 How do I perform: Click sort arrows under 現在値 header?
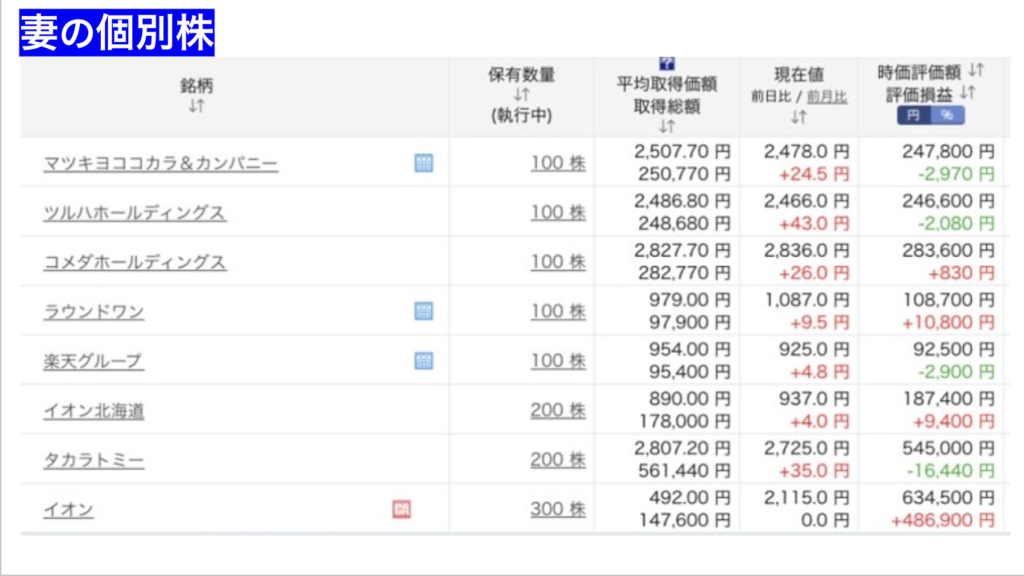pyautogui.click(x=798, y=117)
